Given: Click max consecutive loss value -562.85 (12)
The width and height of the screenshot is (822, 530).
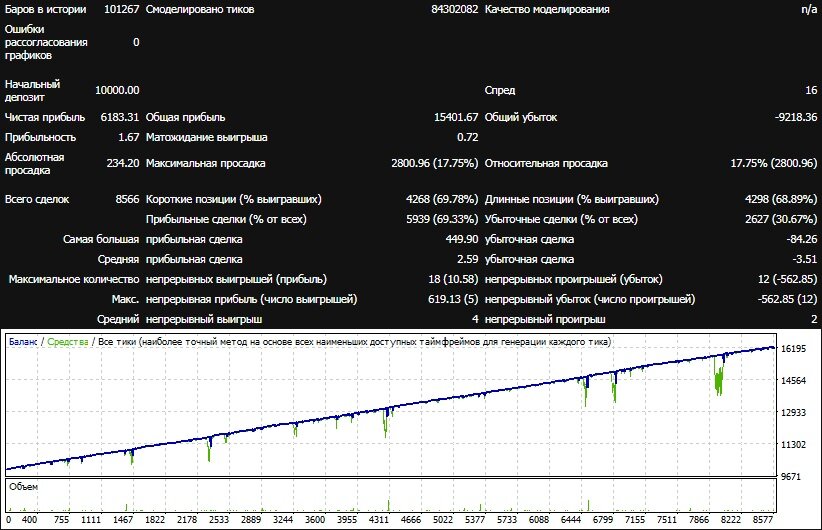Looking at the screenshot, I should (787, 299).
